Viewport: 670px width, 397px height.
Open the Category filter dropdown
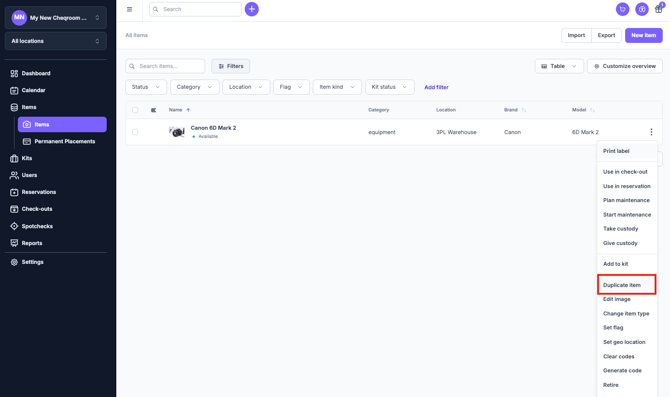[194, 87]
